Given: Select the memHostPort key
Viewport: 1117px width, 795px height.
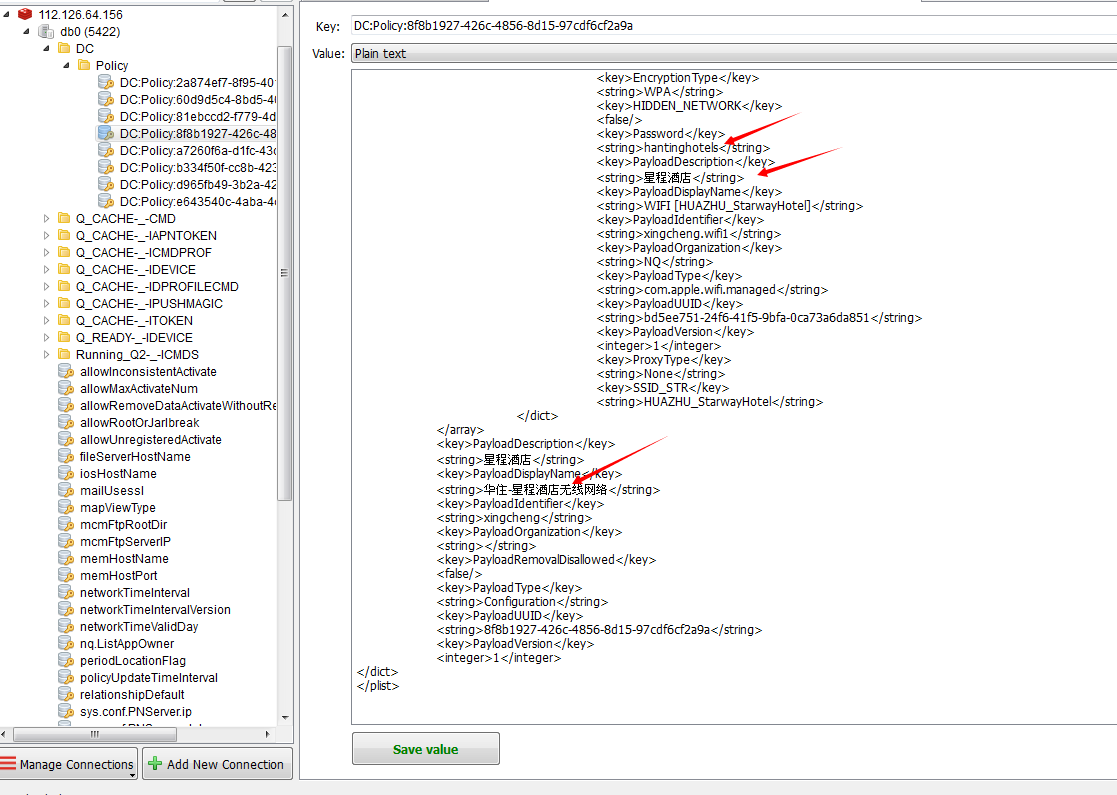Looking at the screenshot, I should click(118, 576).
